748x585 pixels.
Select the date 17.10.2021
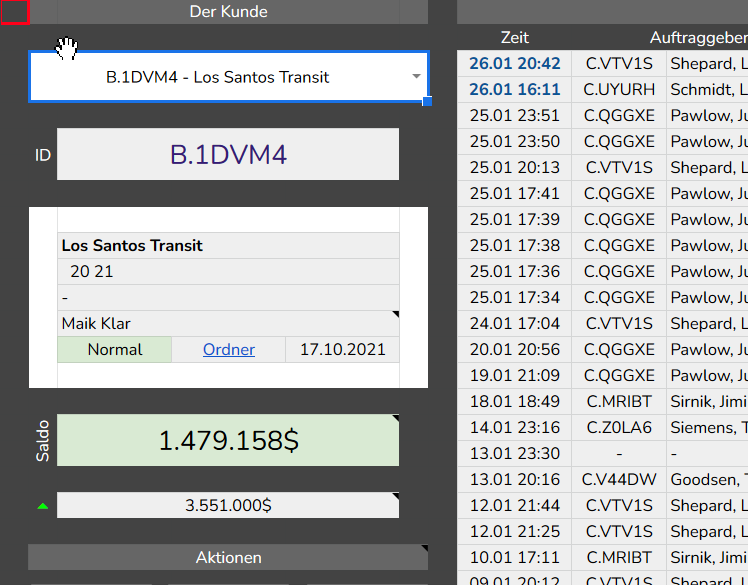point(343,349)
